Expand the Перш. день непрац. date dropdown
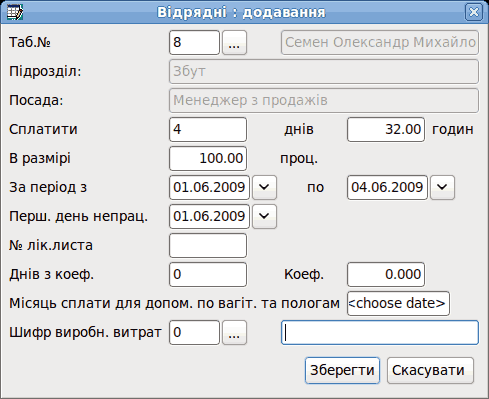The height and width of the screenshot is (399, 489). pos(264,216)
